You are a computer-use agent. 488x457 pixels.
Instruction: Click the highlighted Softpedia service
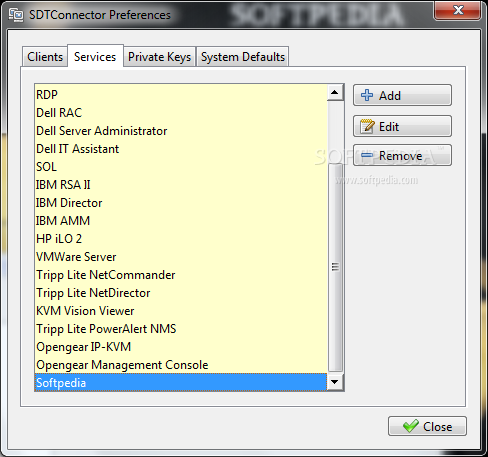[181, 382]
